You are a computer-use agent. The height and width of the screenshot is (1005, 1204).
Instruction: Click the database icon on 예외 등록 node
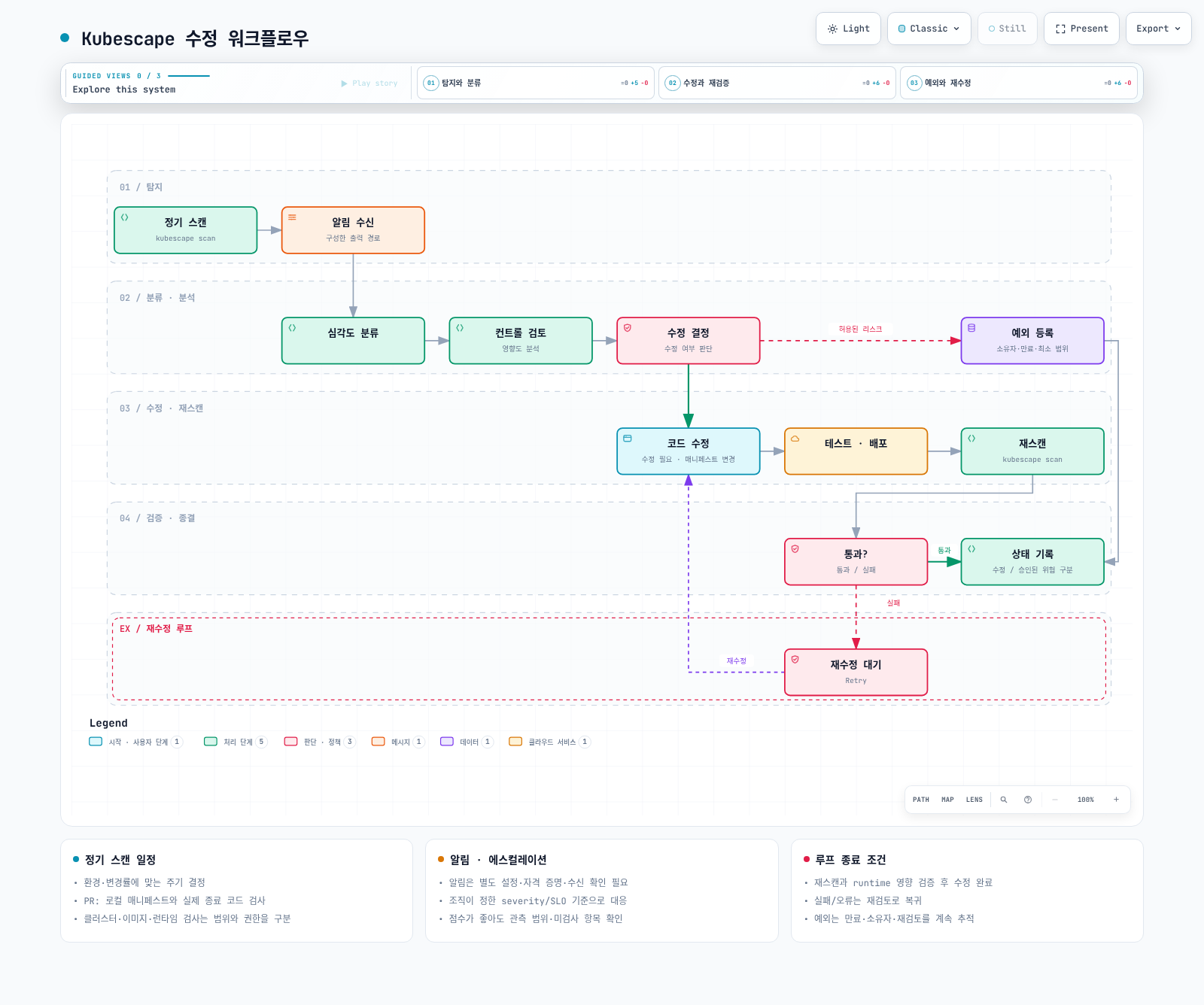971,328
